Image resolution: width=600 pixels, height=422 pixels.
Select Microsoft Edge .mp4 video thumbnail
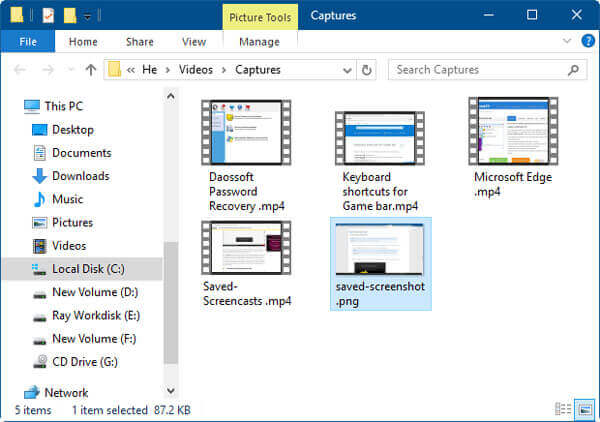point(513,131)
